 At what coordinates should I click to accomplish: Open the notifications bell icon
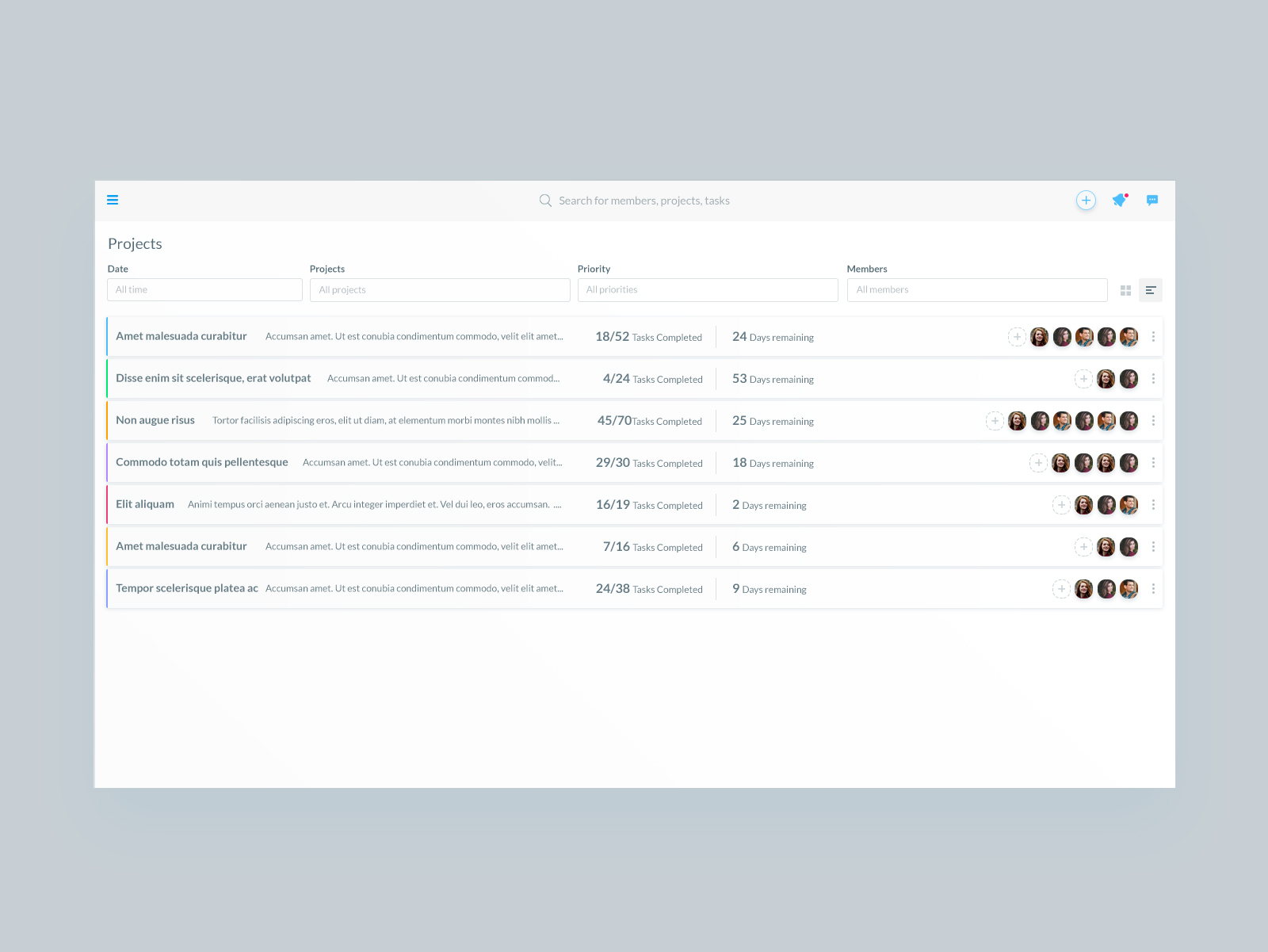tap(1119, 201)
